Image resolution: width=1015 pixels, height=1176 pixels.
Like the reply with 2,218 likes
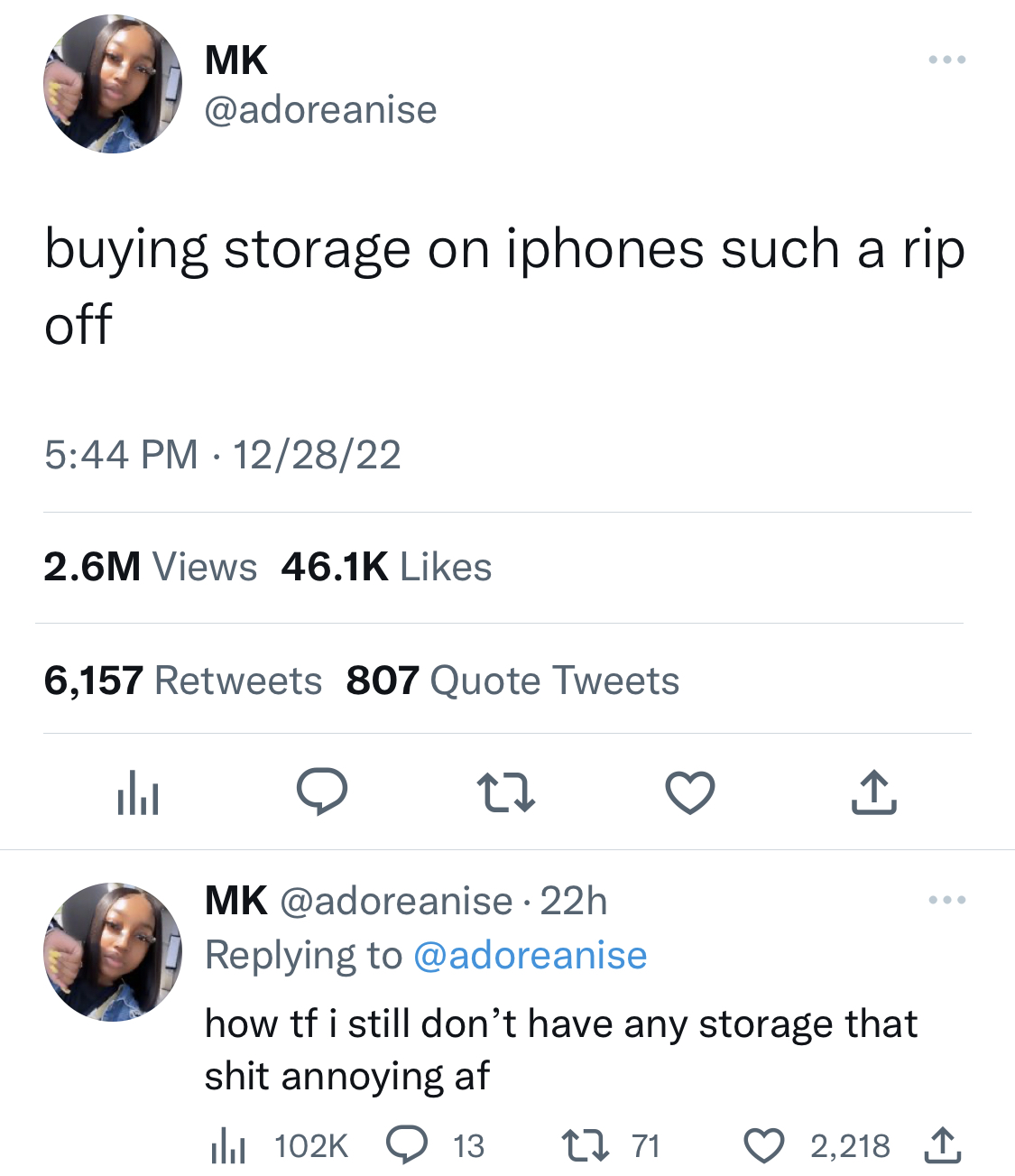[x=817, y=1146]
